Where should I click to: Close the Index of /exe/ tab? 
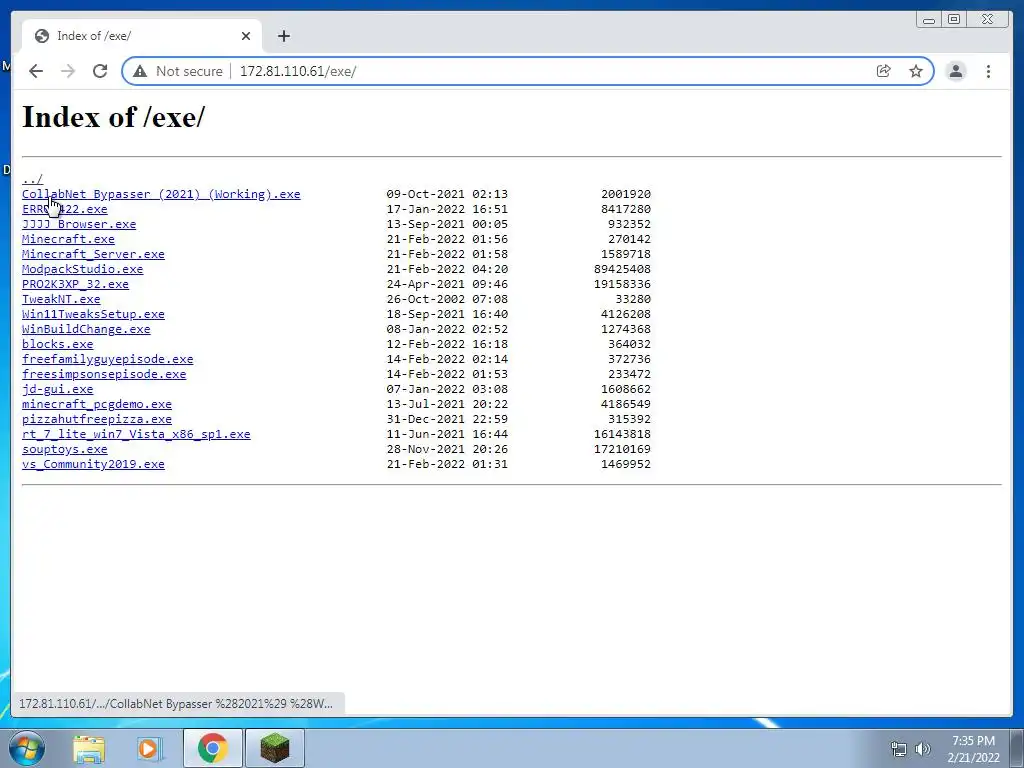coord(246,36)
